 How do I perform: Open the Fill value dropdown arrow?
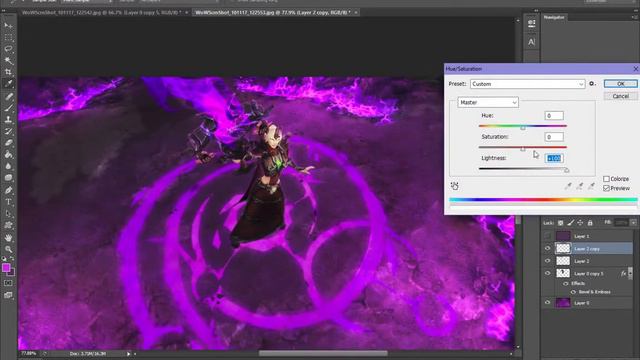point(633,222)
